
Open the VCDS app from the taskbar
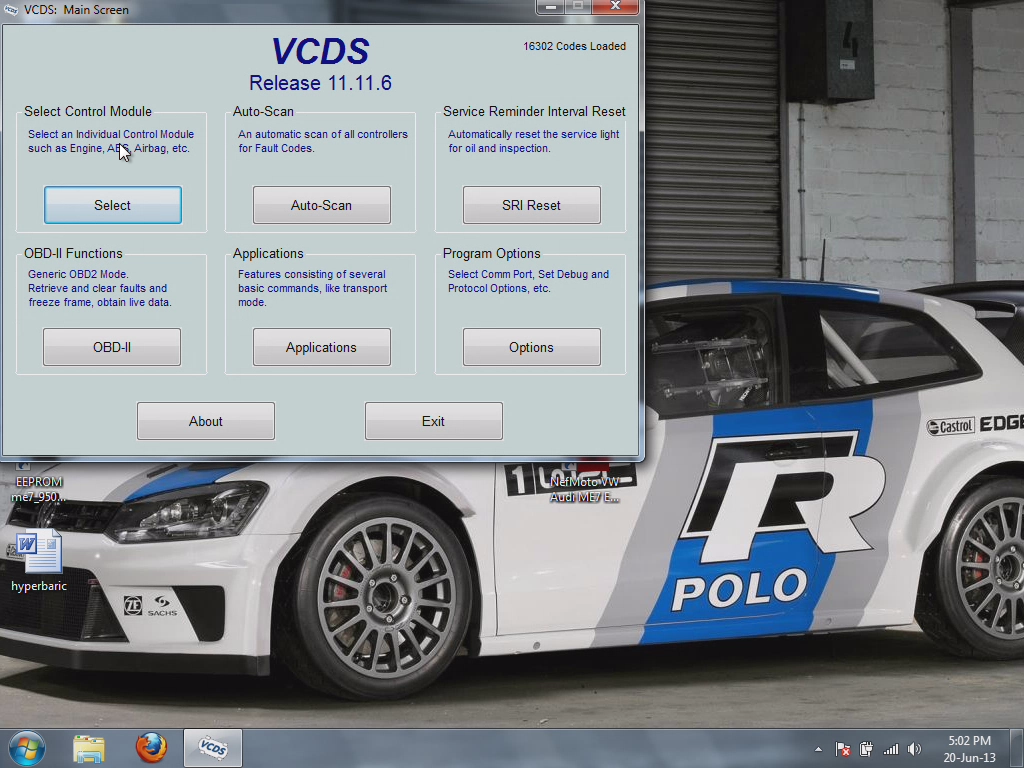[x=212, y=748]
